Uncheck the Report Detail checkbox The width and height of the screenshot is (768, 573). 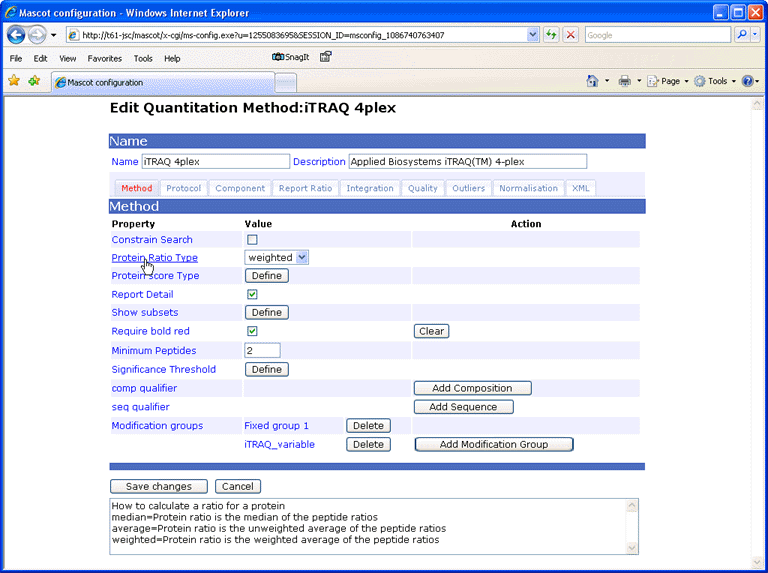(x=252, y=295)
